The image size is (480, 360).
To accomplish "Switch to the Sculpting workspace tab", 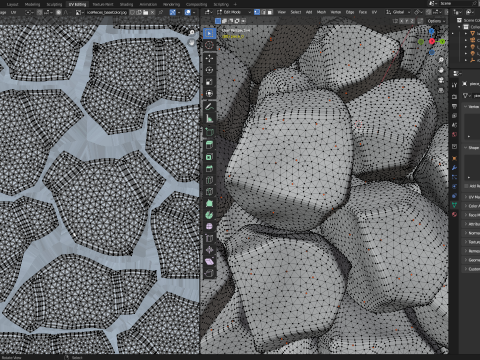I will [54, 4].
